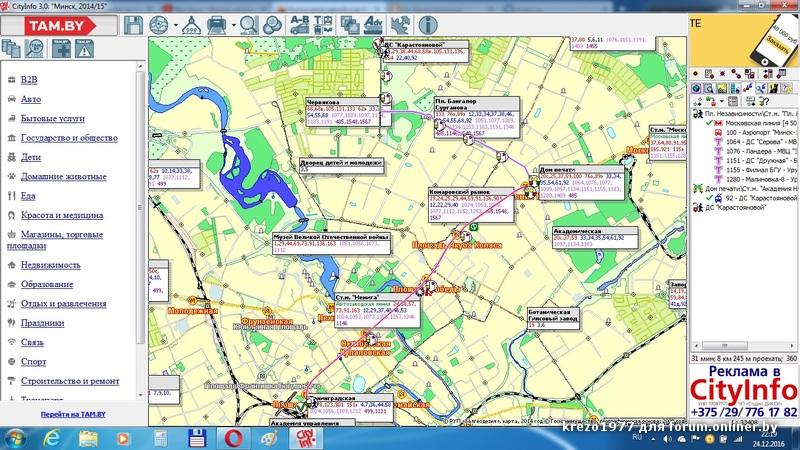Click the Save floppy disk toolbar icon
The image size is (800, 450).
pos(133,25)
